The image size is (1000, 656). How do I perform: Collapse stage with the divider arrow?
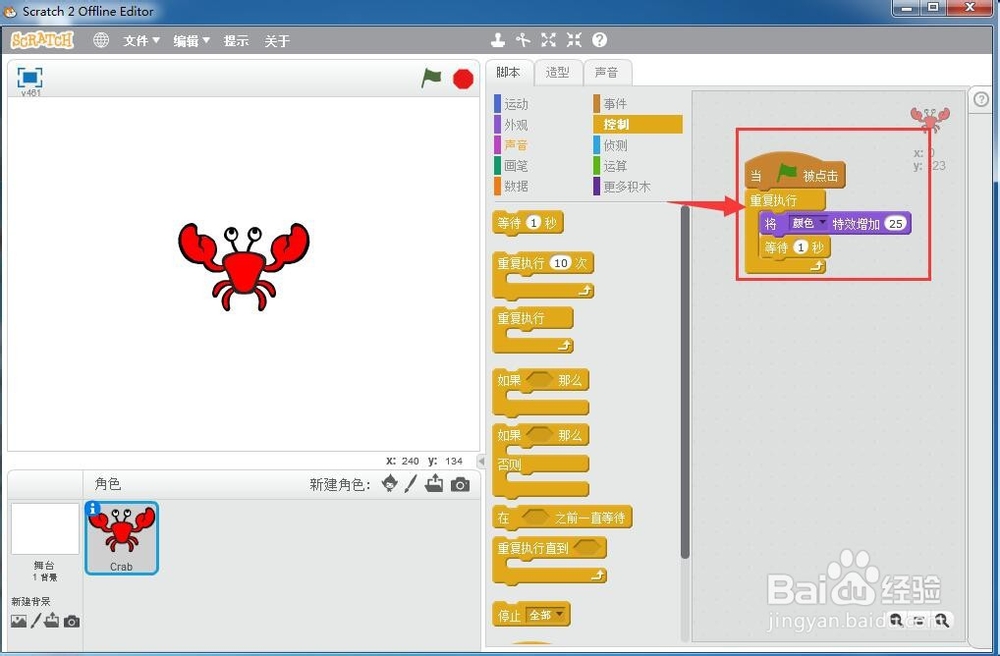coord(482,461)
